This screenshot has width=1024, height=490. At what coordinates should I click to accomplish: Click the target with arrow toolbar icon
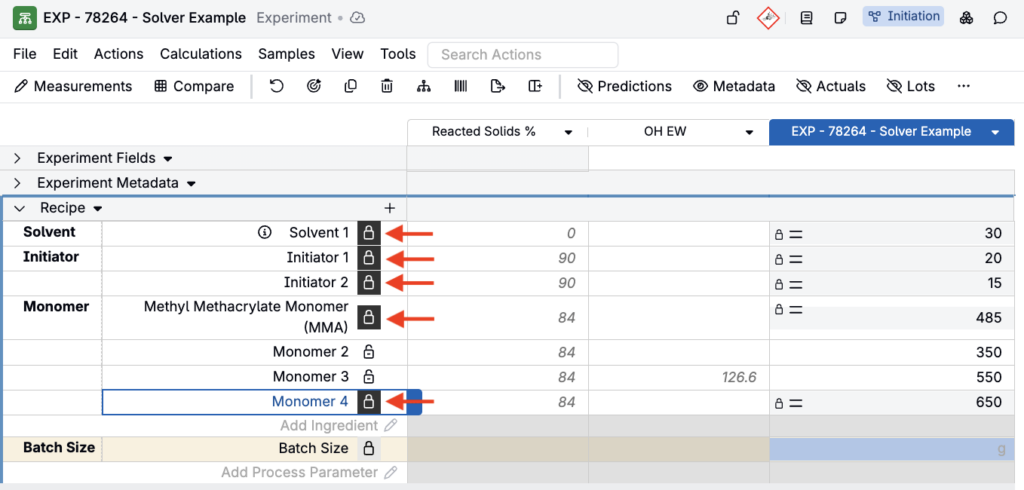[x=314, y=86]
